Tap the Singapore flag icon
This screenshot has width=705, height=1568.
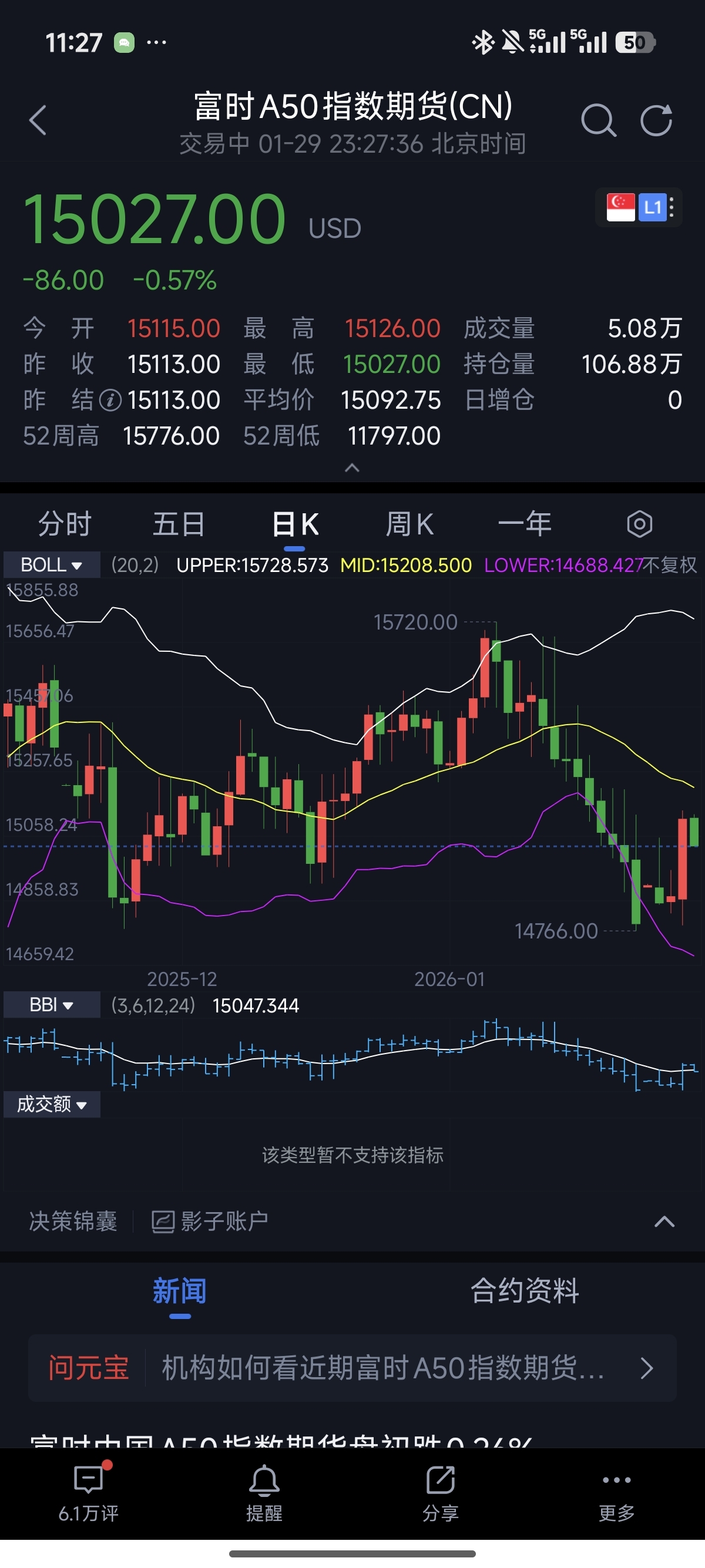[x=620, y=207]
